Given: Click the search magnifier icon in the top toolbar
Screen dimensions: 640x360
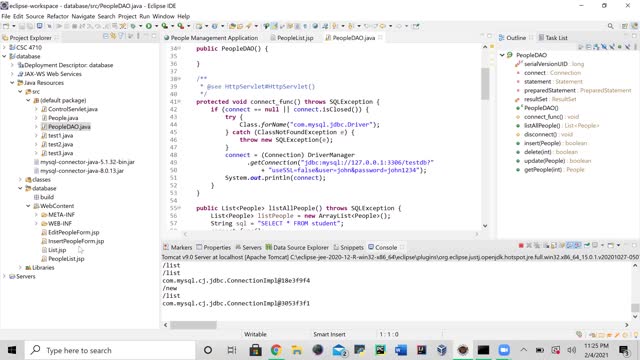Looking at the screenshot, I should (x=611, y=26).
